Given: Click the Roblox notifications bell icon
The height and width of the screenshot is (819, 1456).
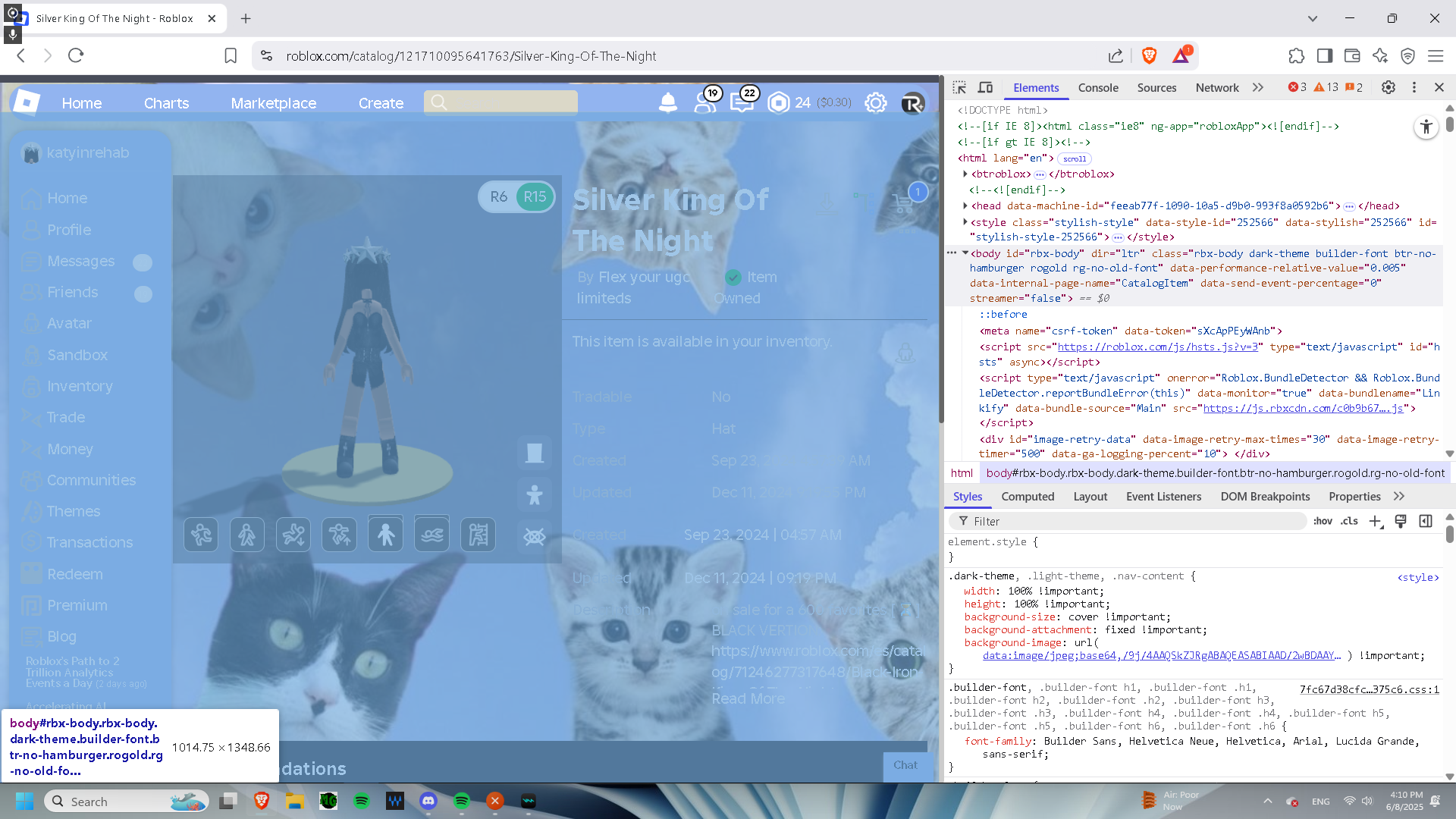Looking at the screenshot, I should (x=667, y=102).
